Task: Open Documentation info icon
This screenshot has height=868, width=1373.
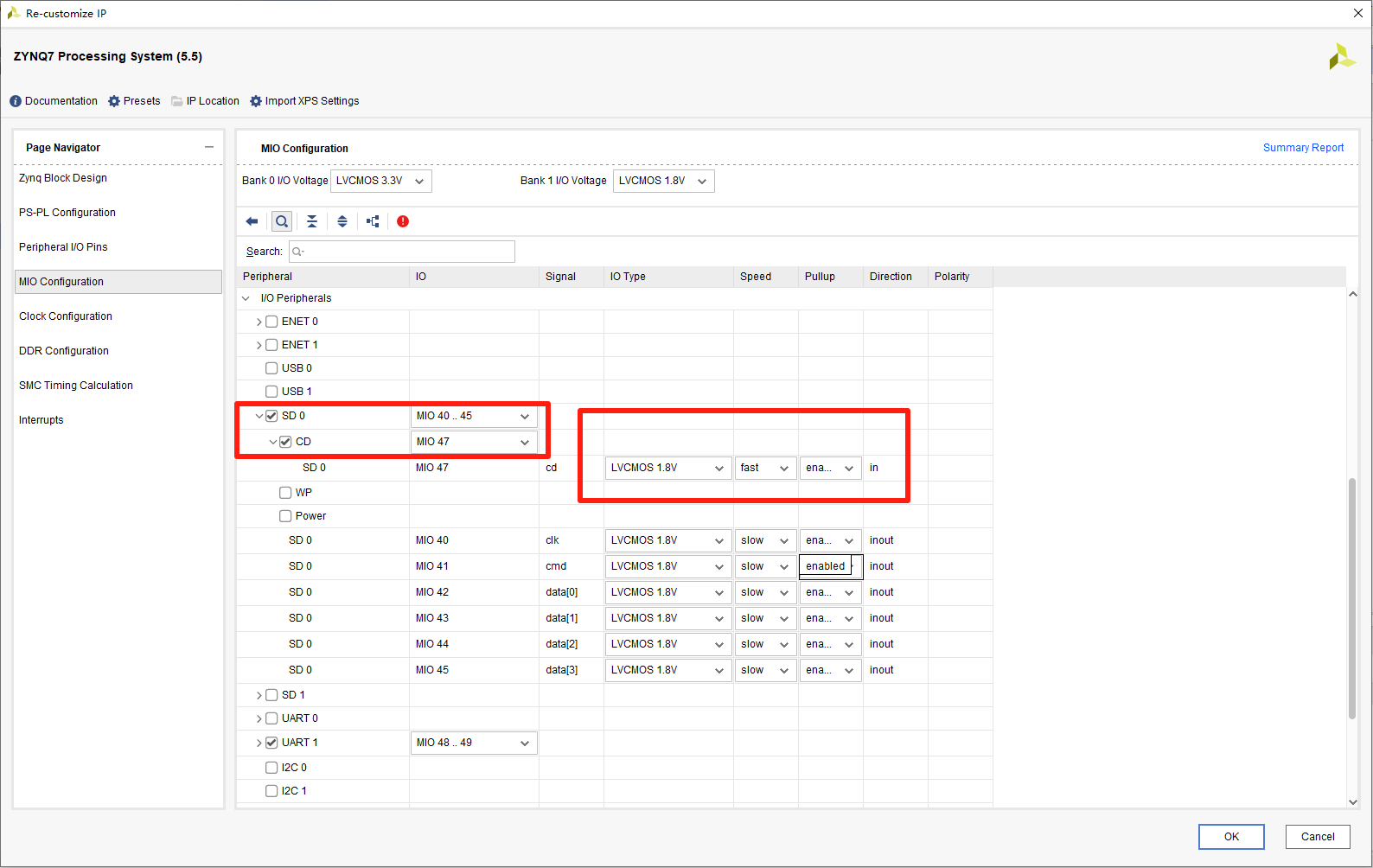Action: point(54,101)
